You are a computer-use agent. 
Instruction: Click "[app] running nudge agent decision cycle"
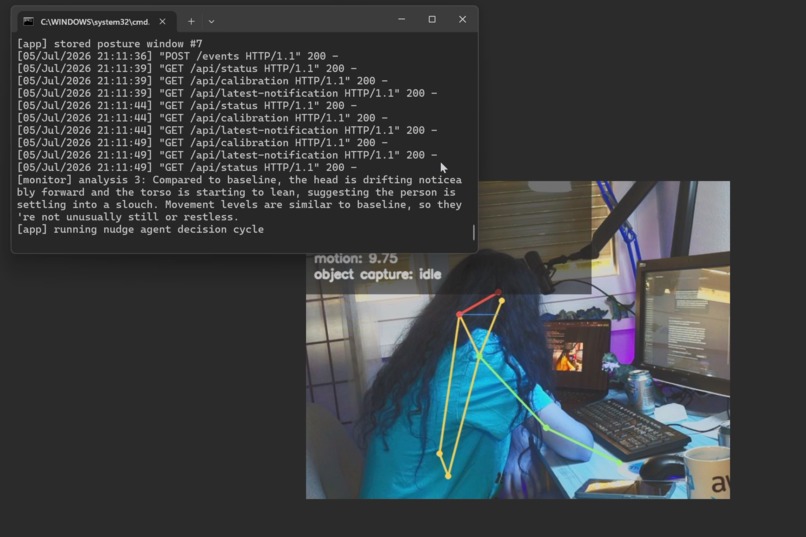coord(140,229)
